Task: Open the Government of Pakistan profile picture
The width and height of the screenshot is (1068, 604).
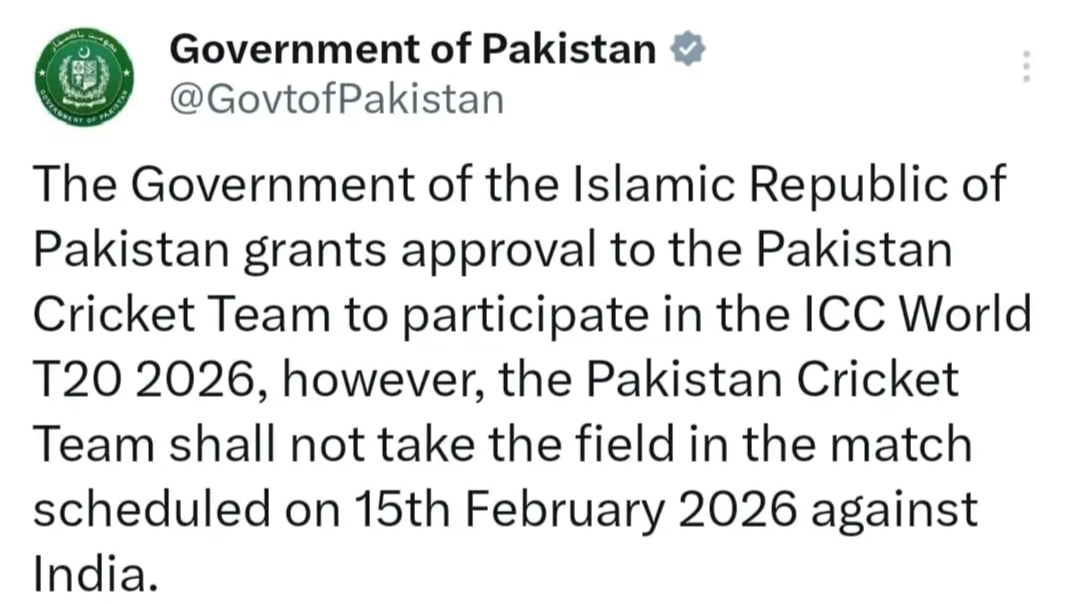Action: tap(84, 78)
